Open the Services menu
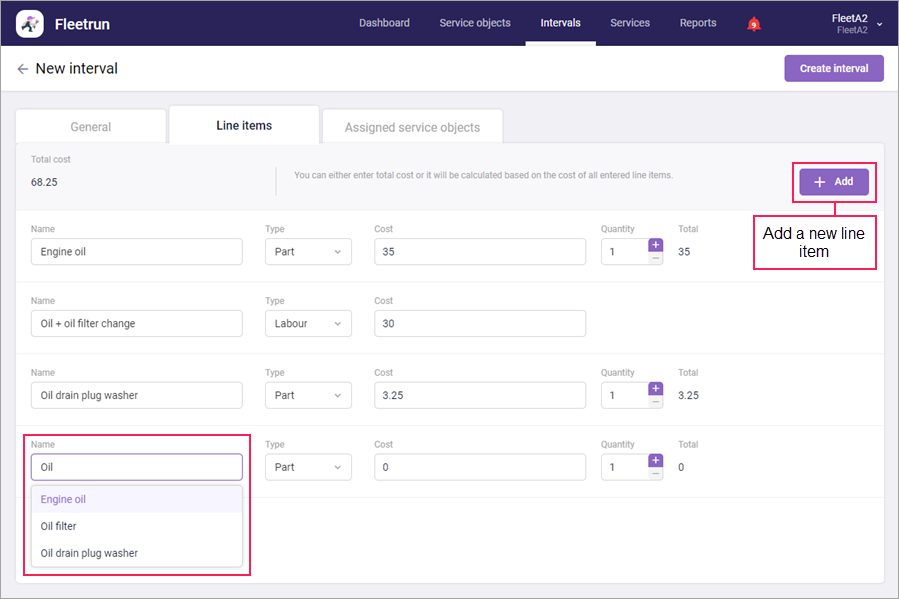899x599 pixels. click(630, 23)
